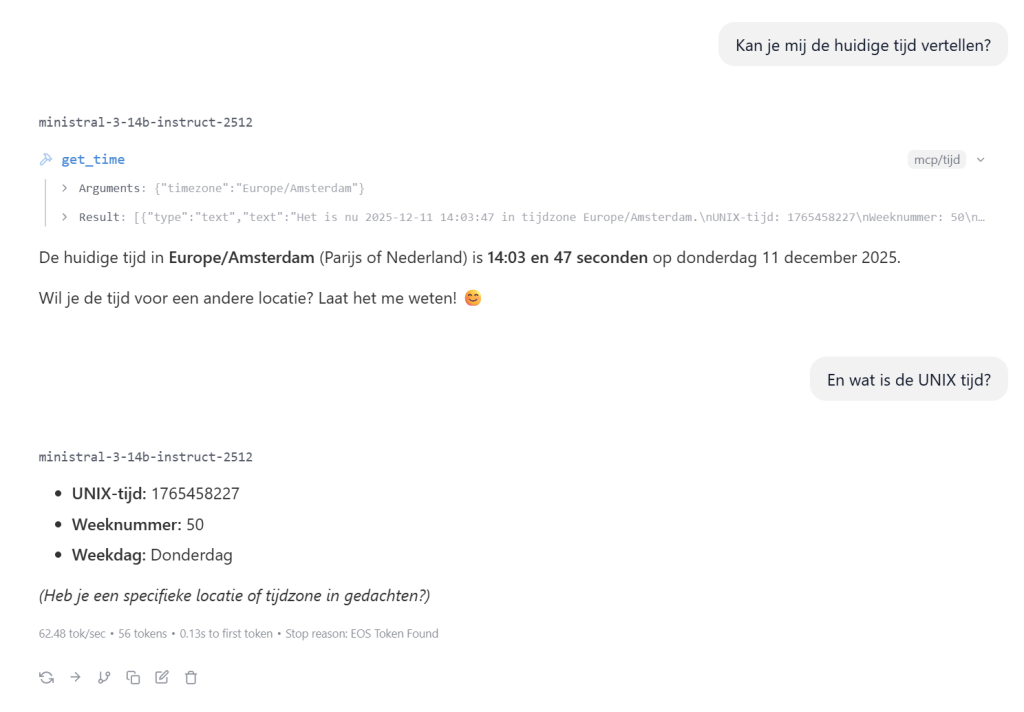The height and width of the screenshot is (712, 1024).
Task: Click the second ministral-3-14b-instruct-2512 model label
Action: (x=145, y=457)
